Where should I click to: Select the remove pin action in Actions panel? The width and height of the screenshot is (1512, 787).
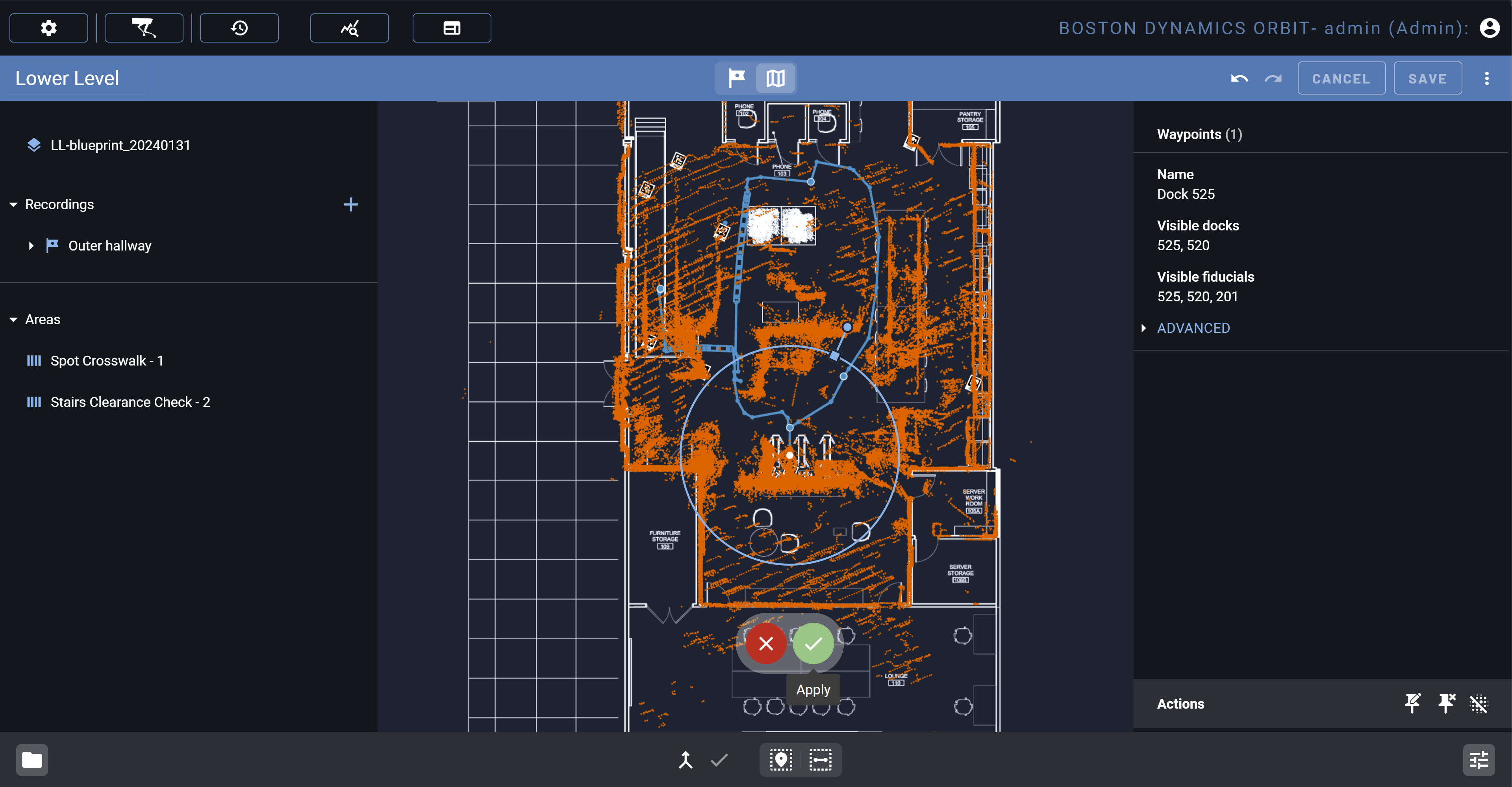pyautogui.click(x=1446, y=703)
